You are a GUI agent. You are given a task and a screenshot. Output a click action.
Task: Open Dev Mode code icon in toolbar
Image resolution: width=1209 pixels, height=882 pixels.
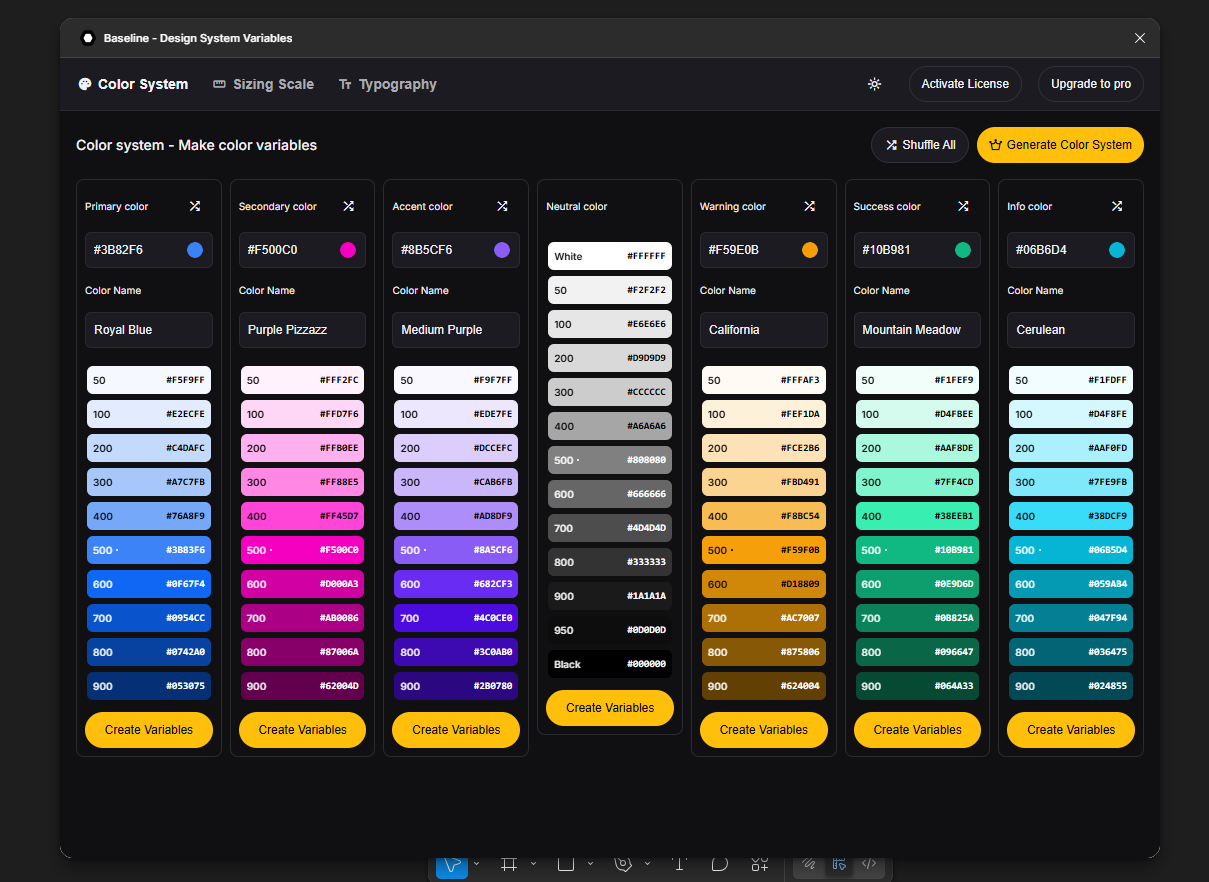tap(869, 864)
